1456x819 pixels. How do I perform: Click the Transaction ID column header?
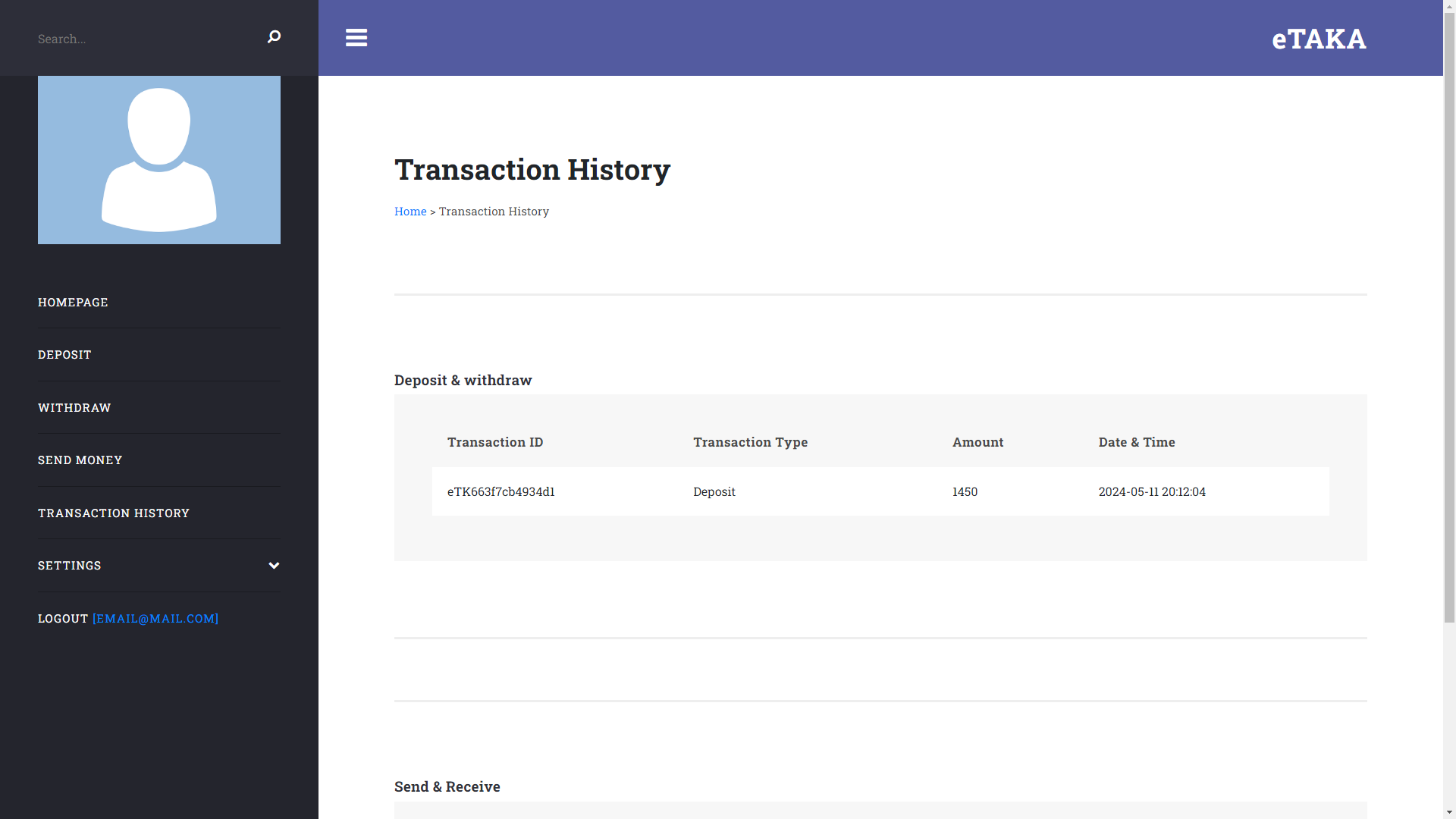495,442
